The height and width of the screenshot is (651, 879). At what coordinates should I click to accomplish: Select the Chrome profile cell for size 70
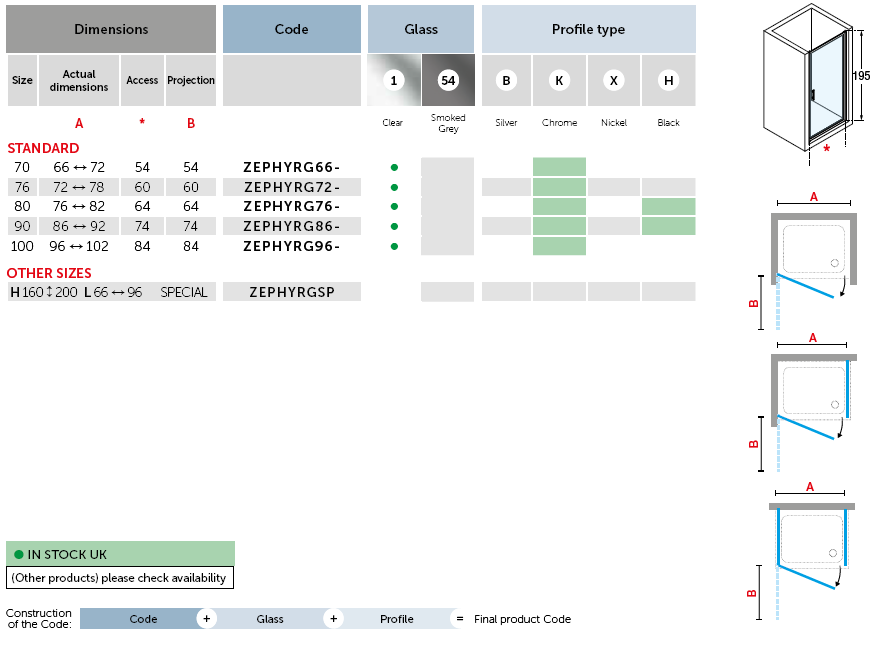click(559, 167)
